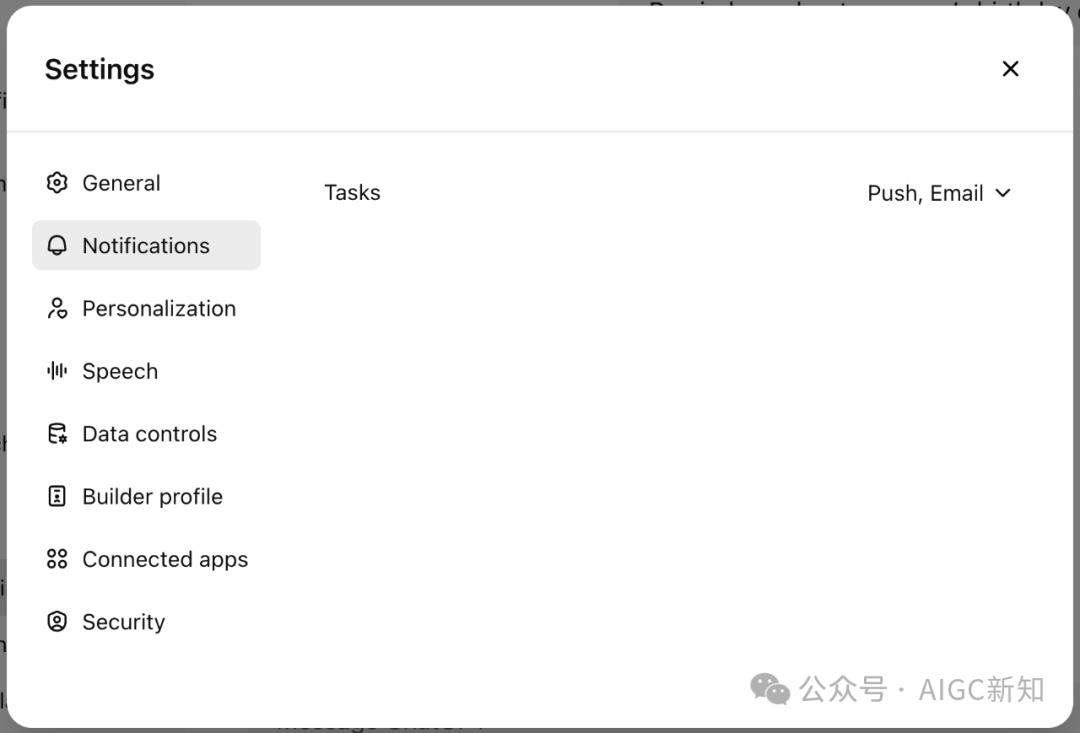Click the Tasks notification row

352,192
